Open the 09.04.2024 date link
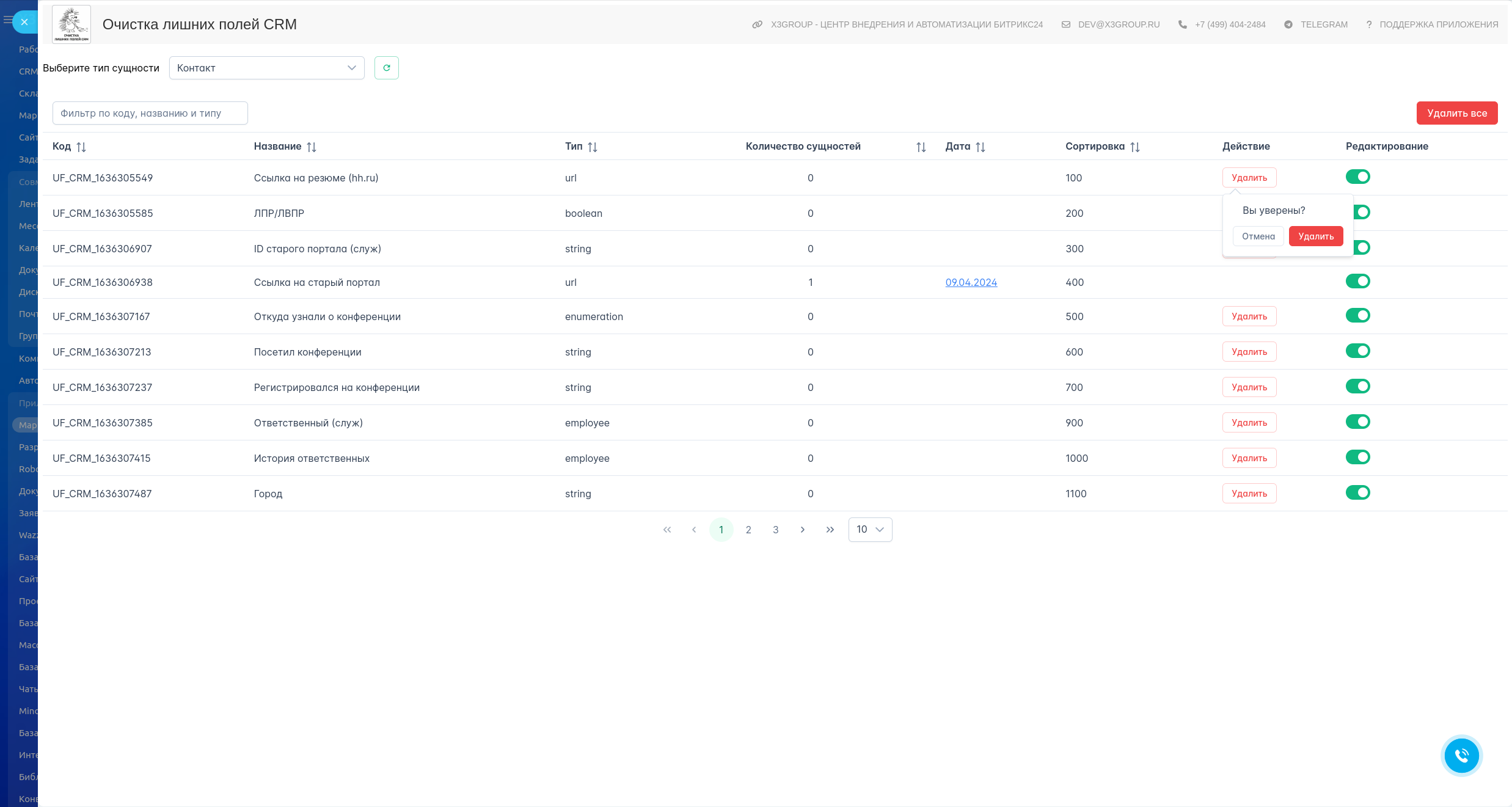Viewport: 1512px width, 807px height. click(971, 282)
